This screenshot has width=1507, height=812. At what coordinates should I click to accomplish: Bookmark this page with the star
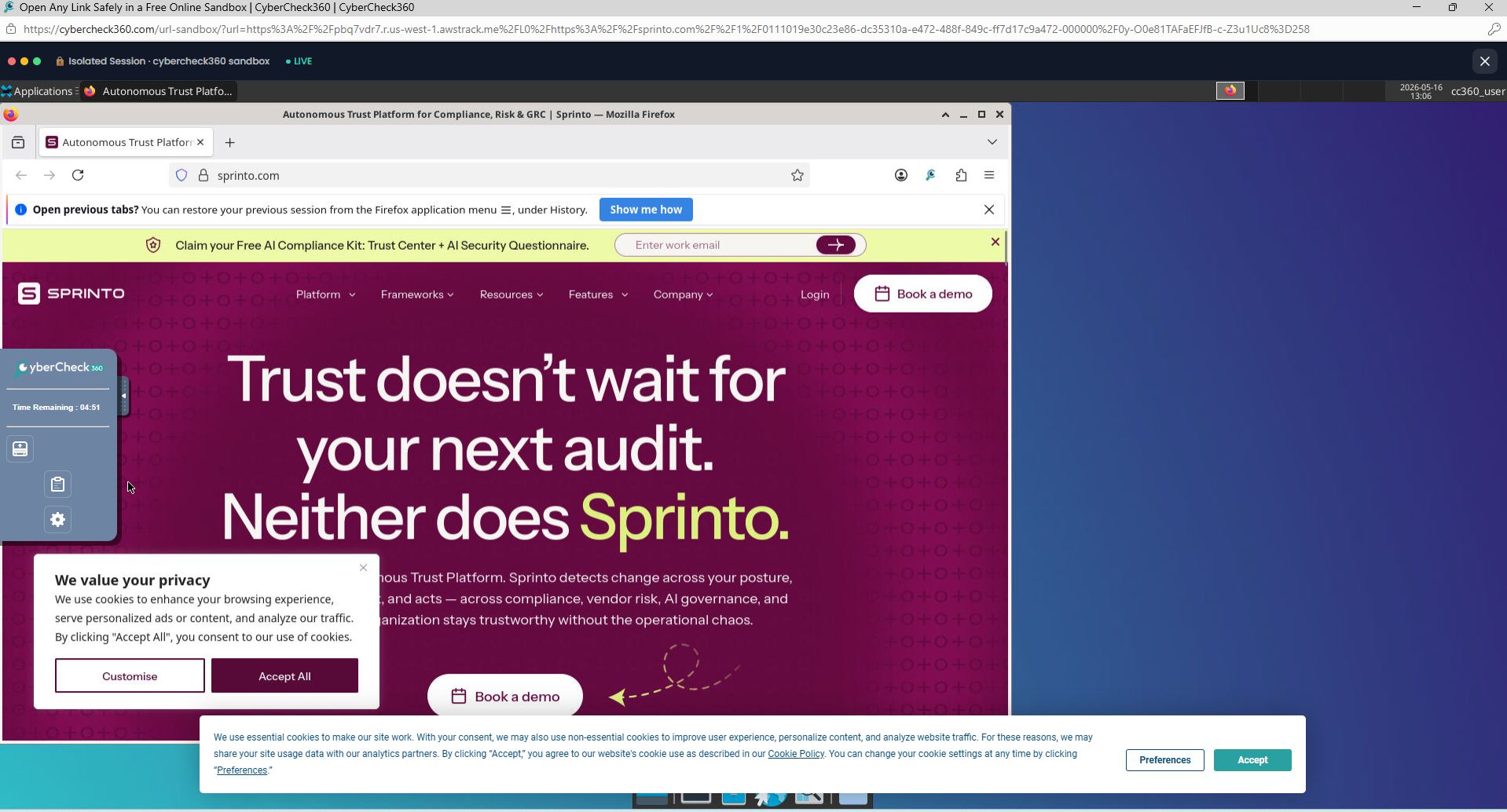pyautogui.click(x=797, y=175)
